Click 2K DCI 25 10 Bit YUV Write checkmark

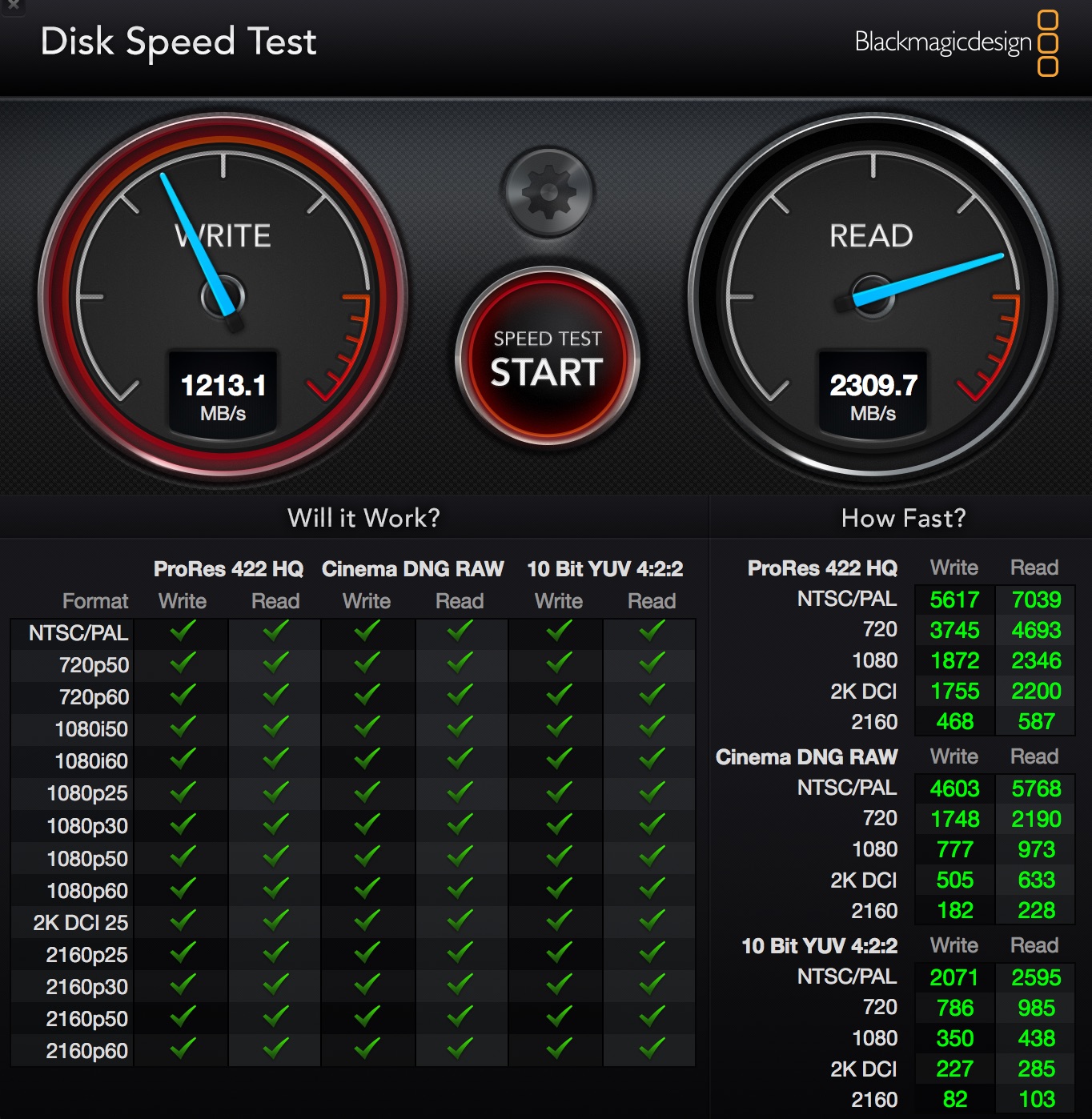(x=559, y=920)
